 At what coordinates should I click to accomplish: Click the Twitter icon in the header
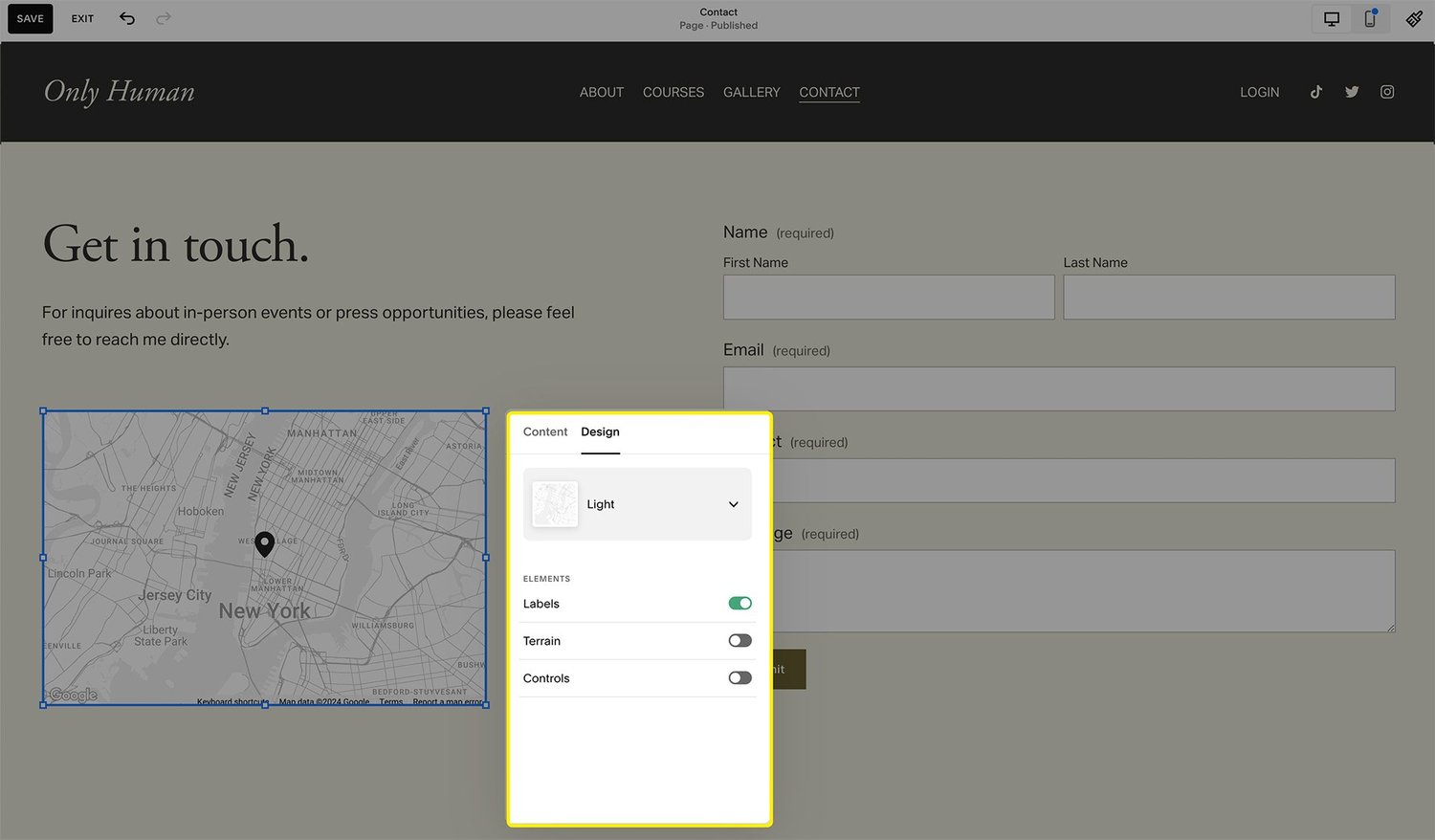1352,92
